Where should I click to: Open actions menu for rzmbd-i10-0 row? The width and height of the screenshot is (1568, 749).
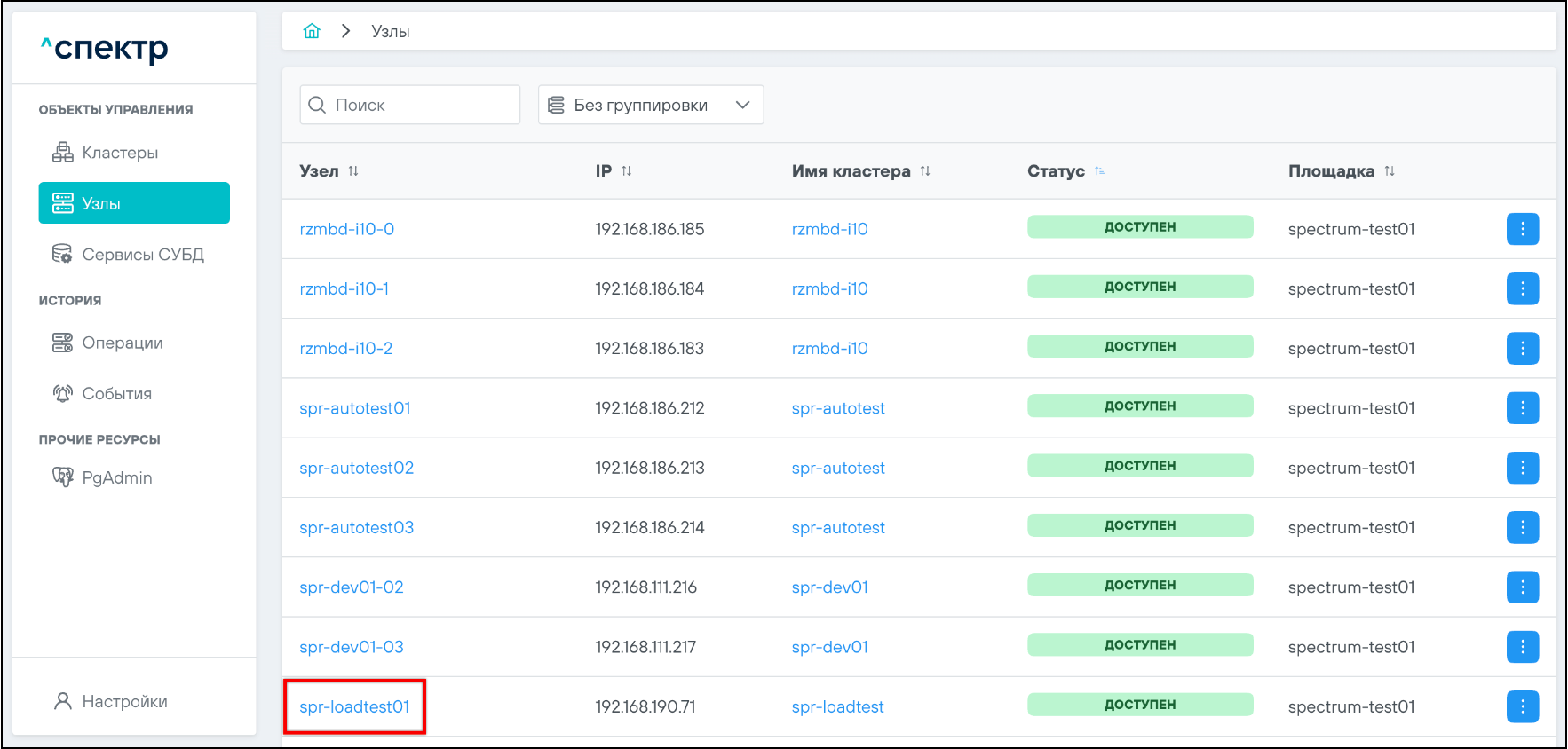(x=1522, y=229)
